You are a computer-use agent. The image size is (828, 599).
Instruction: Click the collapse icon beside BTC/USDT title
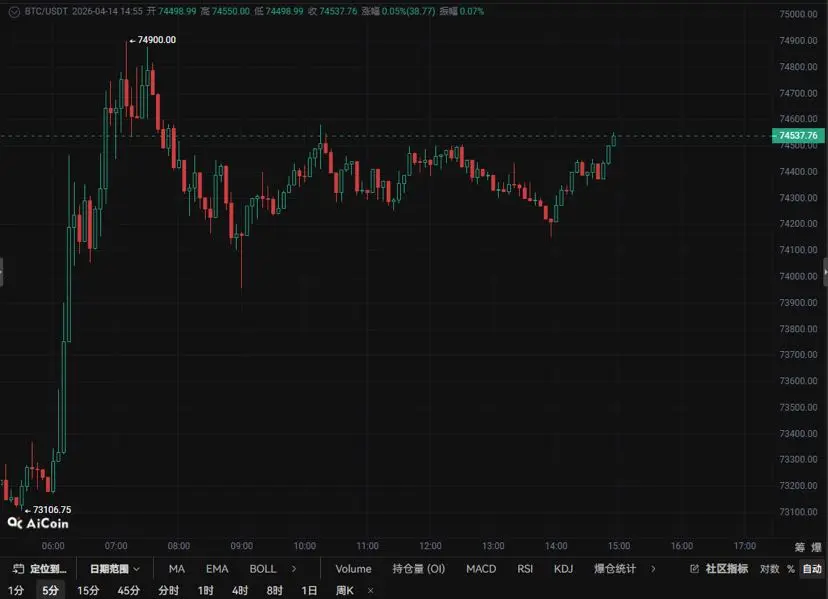coord(14,12)
